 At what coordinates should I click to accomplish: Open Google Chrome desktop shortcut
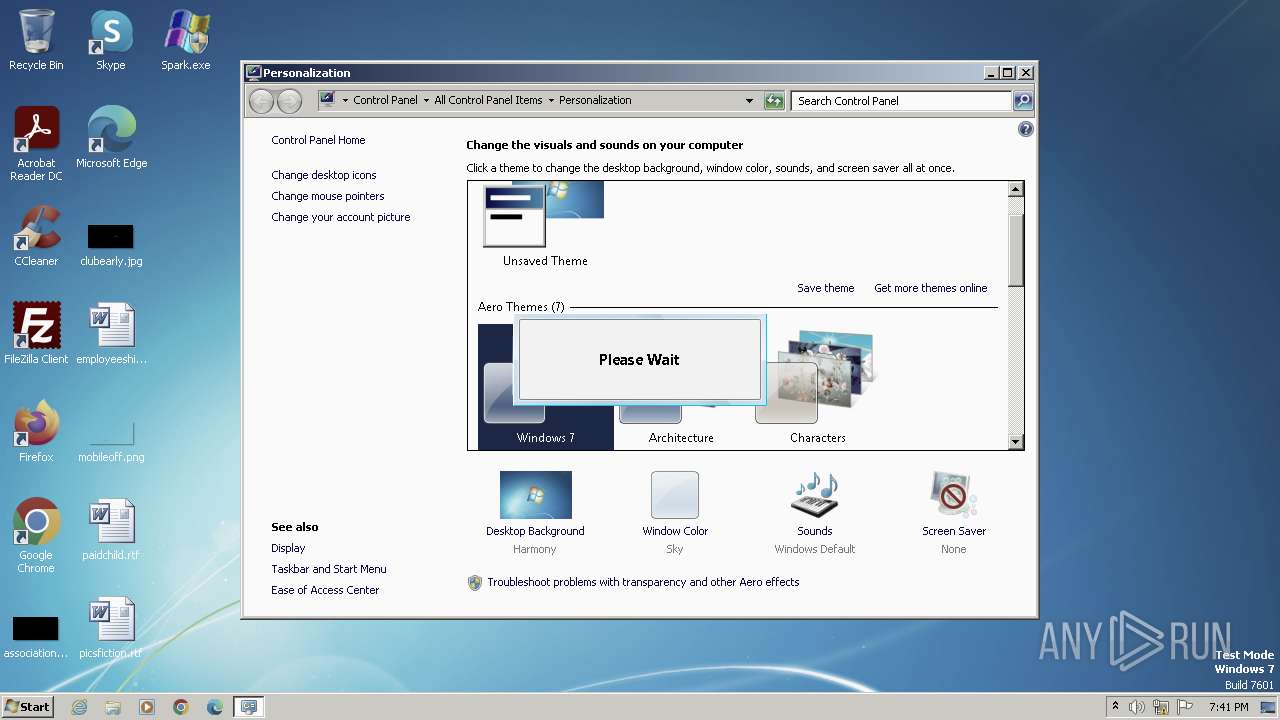pyautogui.click(x=36, y=536)
